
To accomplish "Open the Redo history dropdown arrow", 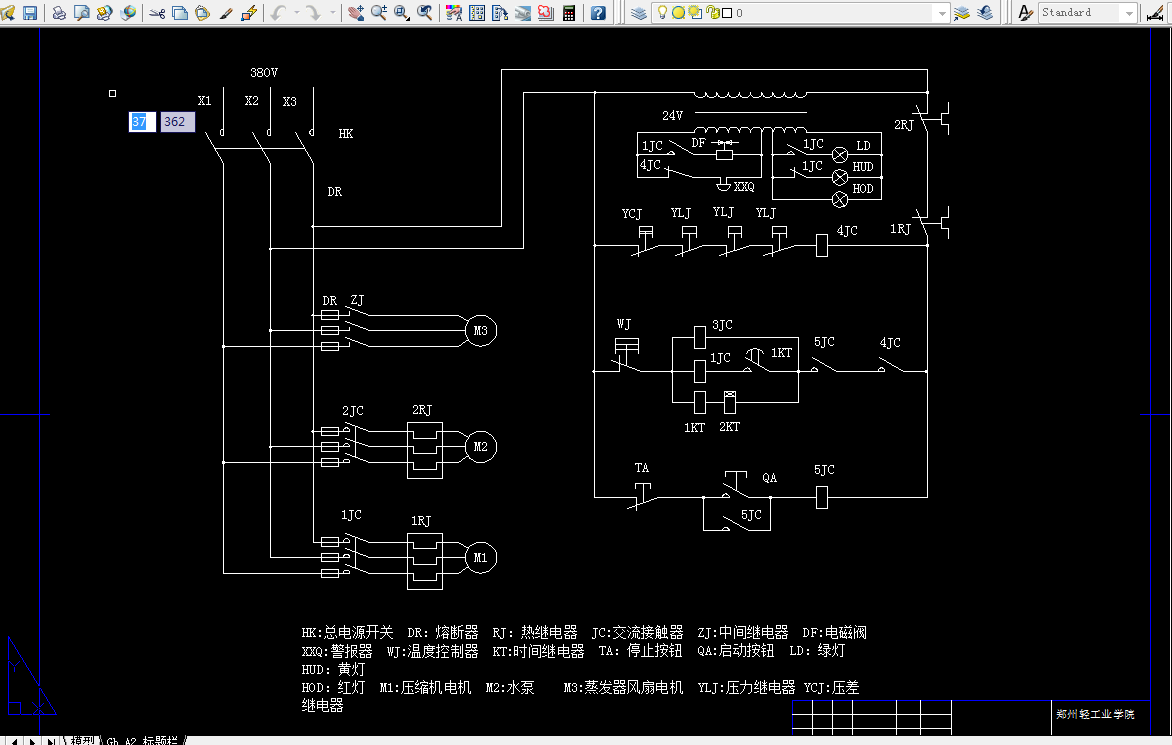I will (333, 13).
